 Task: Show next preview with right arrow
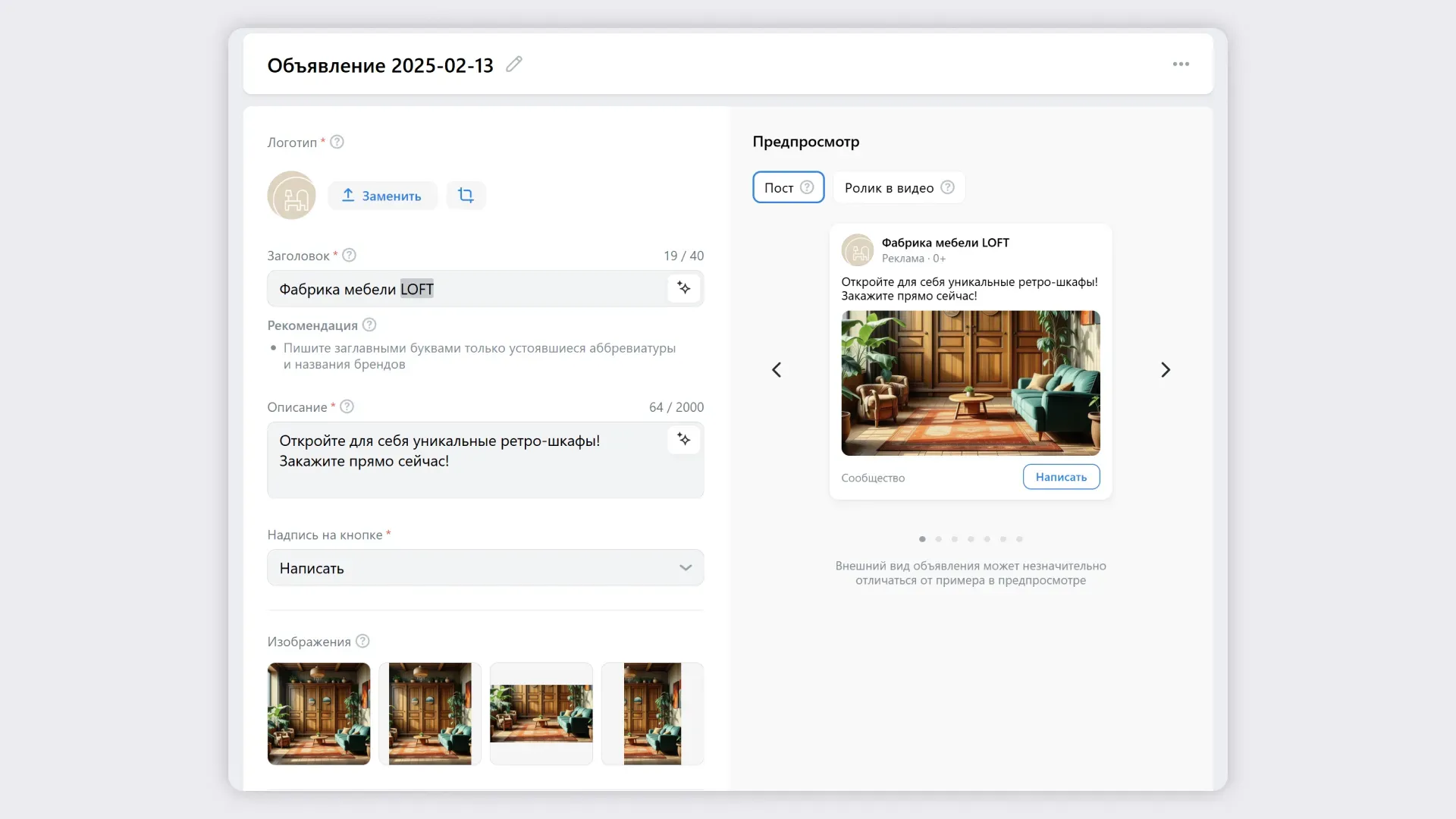1166,370
